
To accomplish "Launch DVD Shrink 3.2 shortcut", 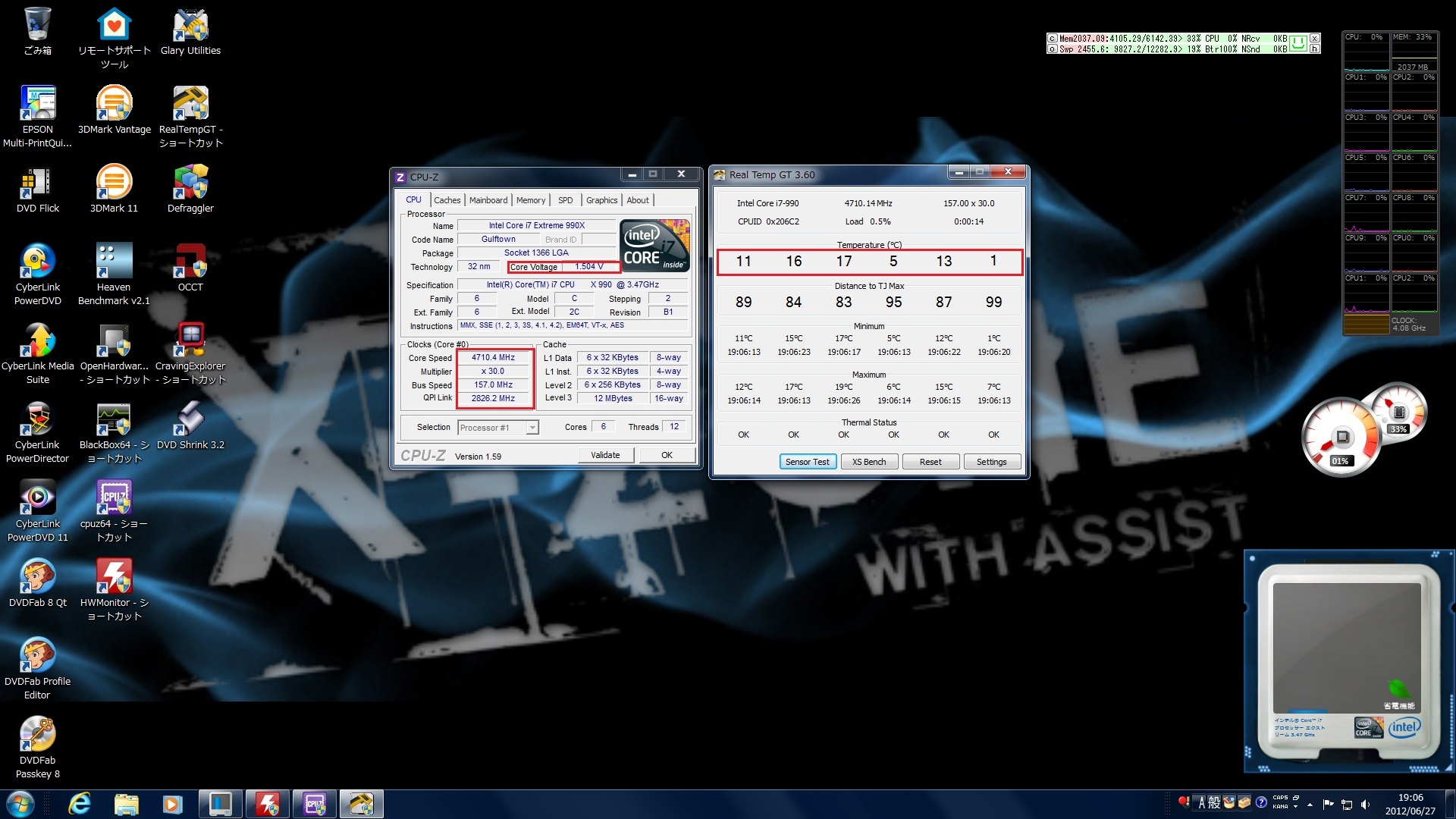I will click(190, 419).
